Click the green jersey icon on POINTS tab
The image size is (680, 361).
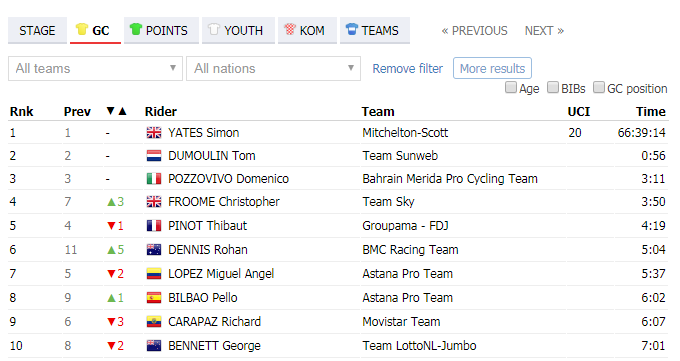tap(136, 29)
